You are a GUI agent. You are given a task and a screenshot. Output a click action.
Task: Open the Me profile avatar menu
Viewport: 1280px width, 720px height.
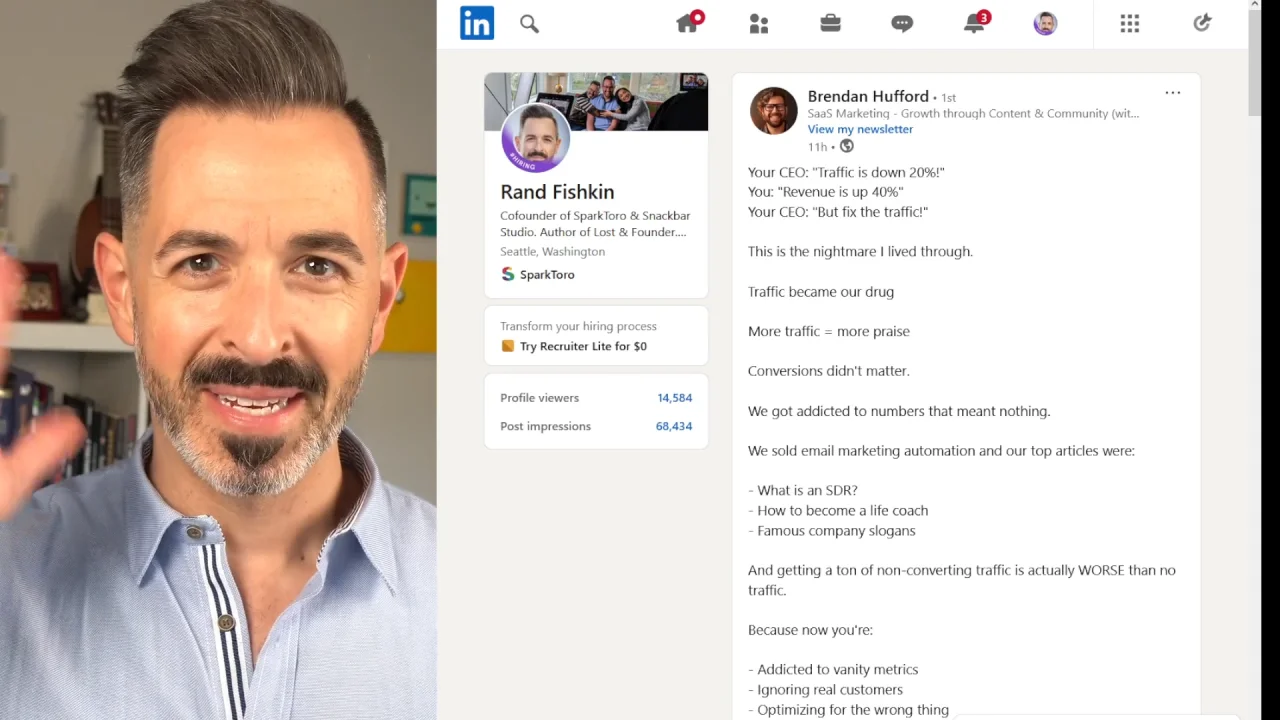tap(1045, 24)
